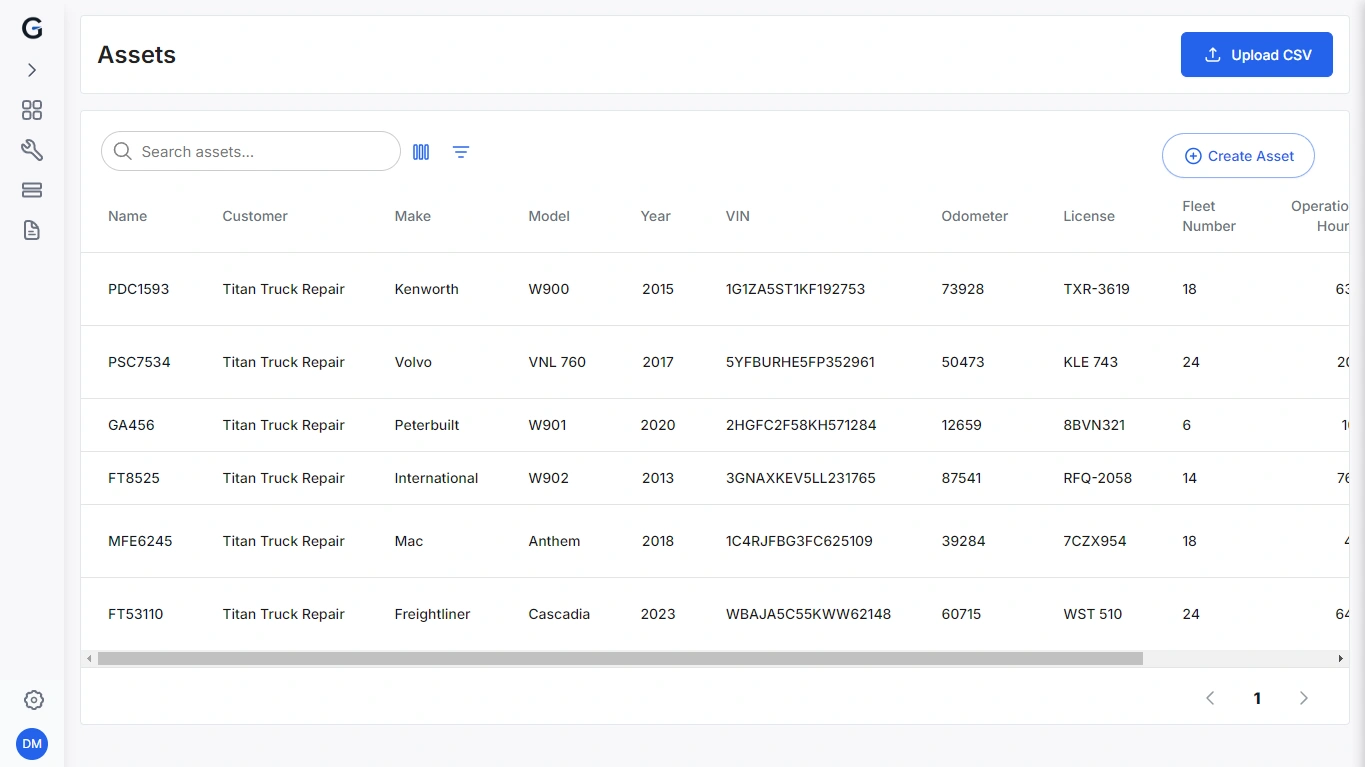Sort by Odometer column header
Viewport: 1365px width, 767px height.
click(x=975, y=216)
